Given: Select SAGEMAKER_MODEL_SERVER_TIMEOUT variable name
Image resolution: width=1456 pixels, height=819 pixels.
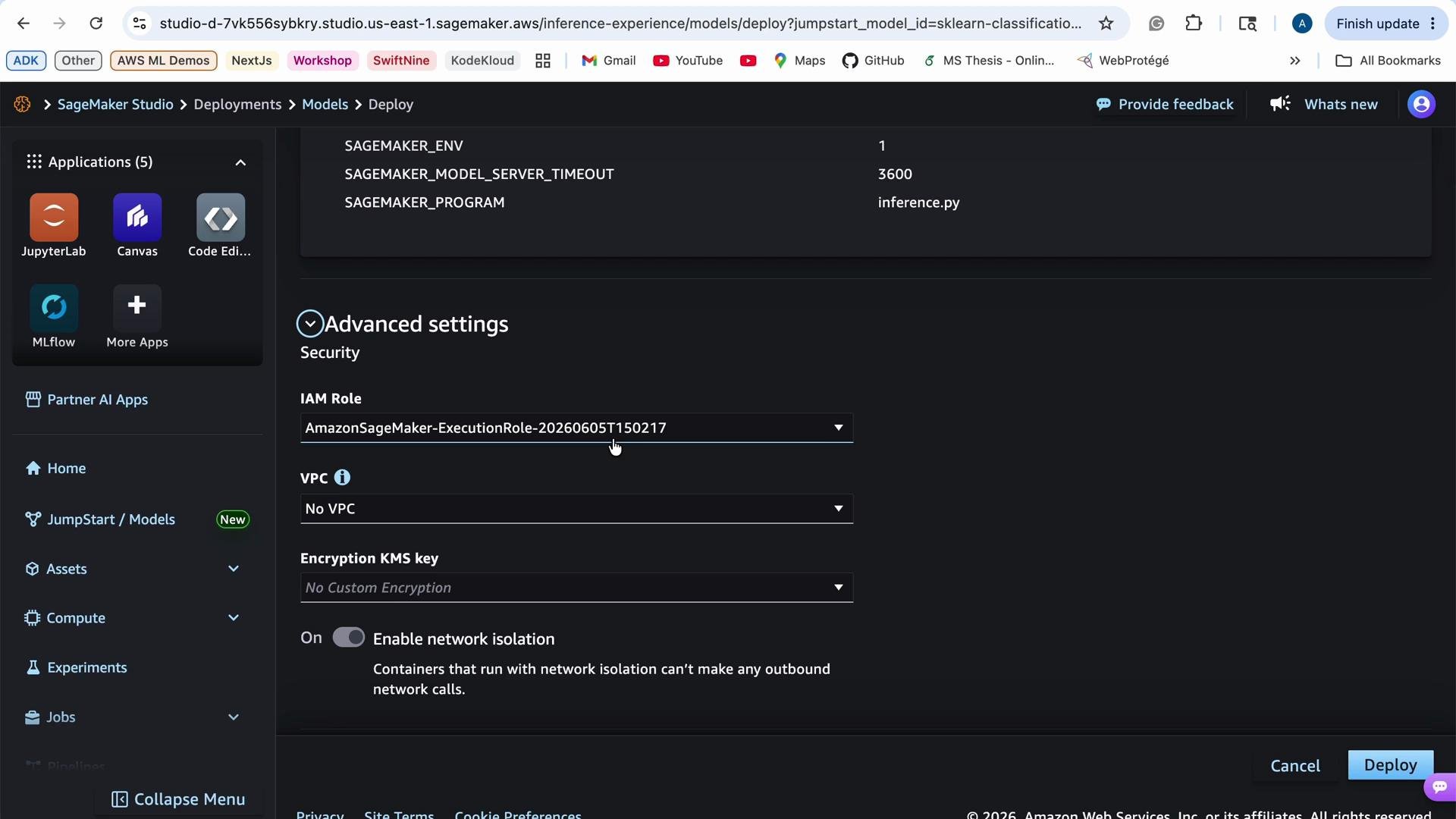Looking at the screenshot, I should 479,174.
